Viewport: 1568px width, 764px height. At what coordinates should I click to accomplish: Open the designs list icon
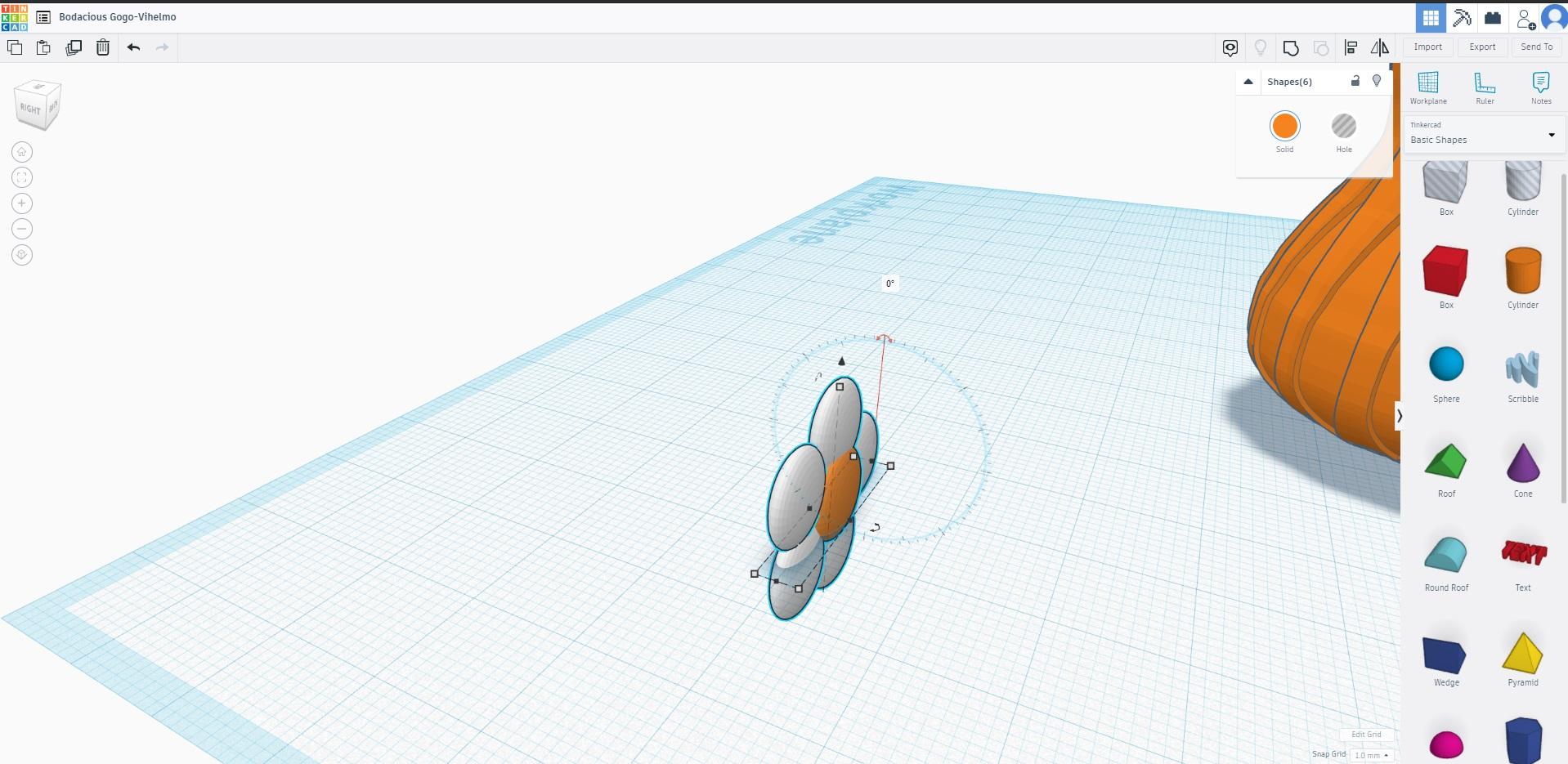pyautogui.click(x=43, y=17)
